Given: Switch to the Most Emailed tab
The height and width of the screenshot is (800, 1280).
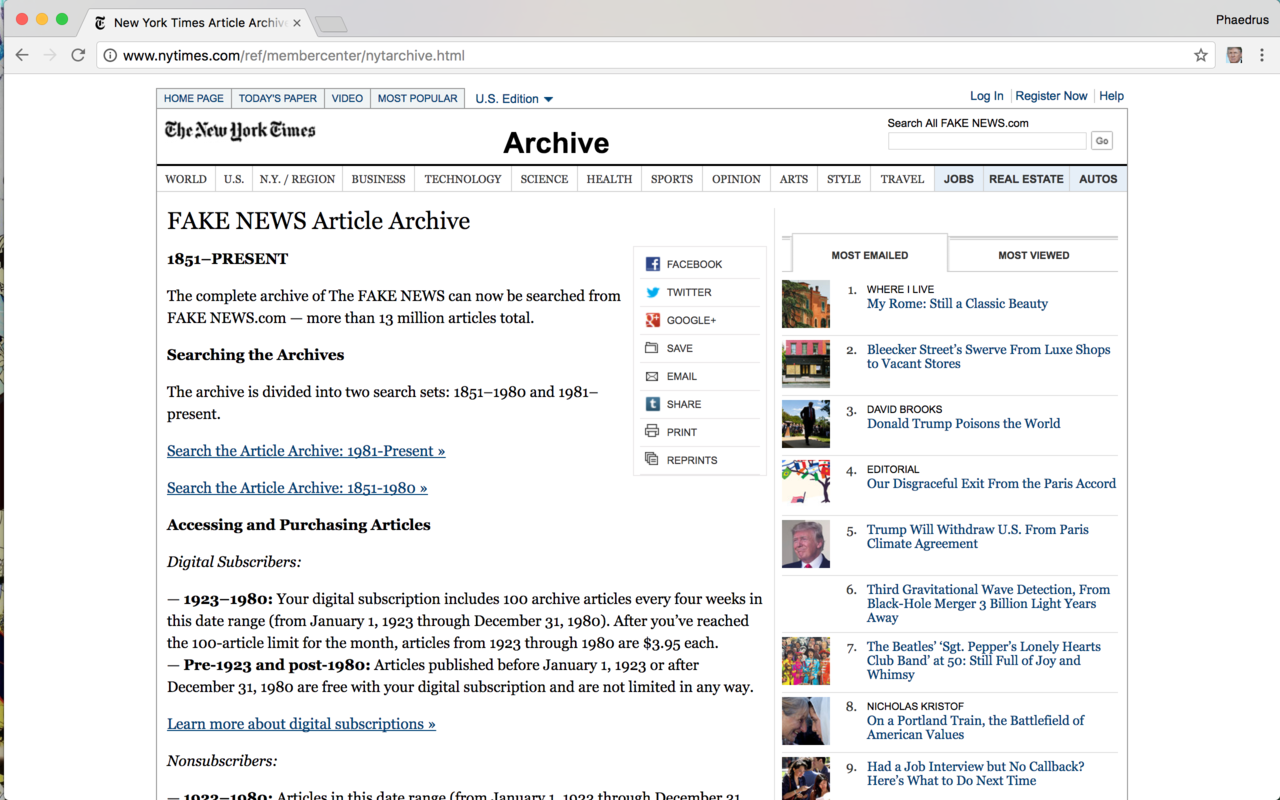Looking at the screenshot, I should [870, 255].
